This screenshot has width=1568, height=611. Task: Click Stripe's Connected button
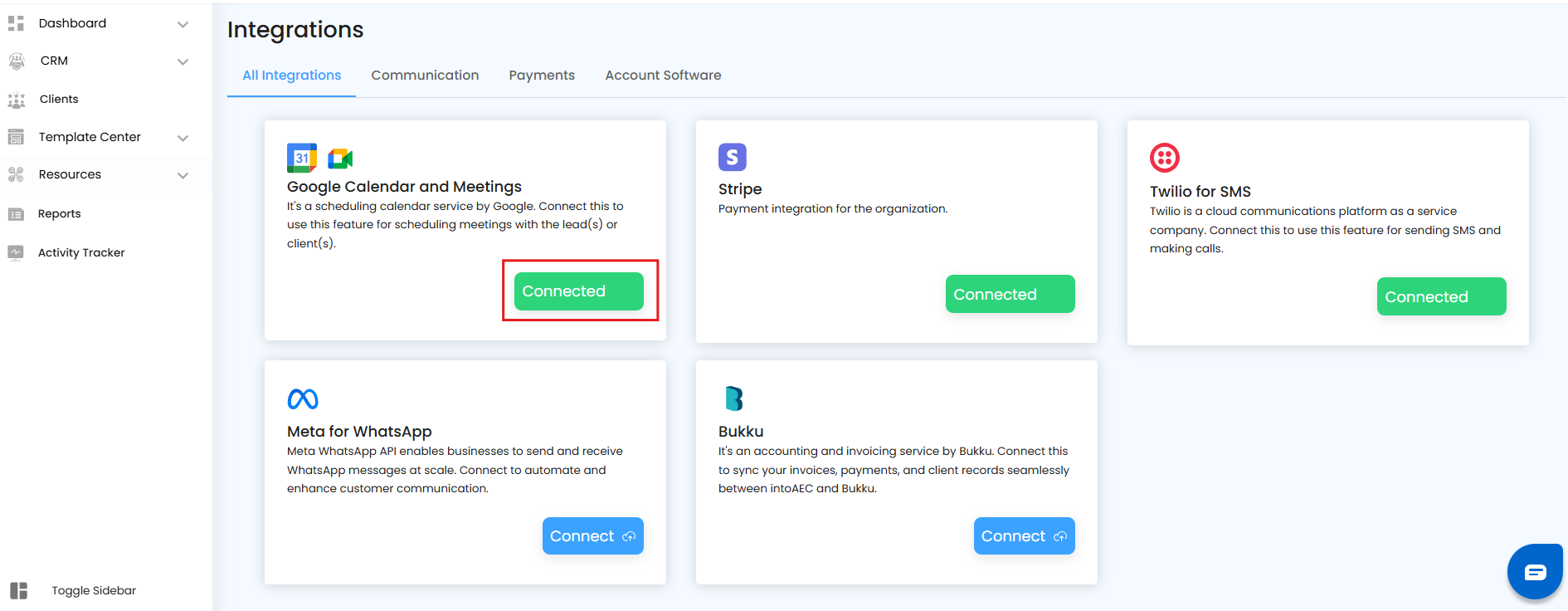(x=1010, y=295)
